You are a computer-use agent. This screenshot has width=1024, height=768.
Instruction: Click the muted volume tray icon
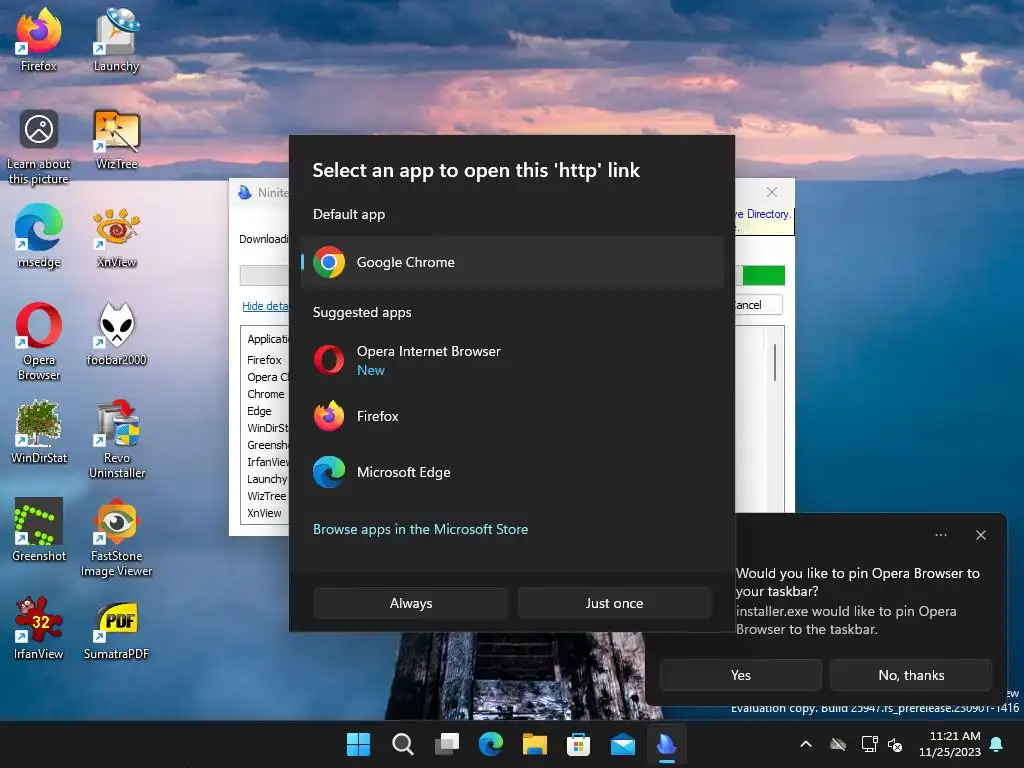(x=895, y=744)
